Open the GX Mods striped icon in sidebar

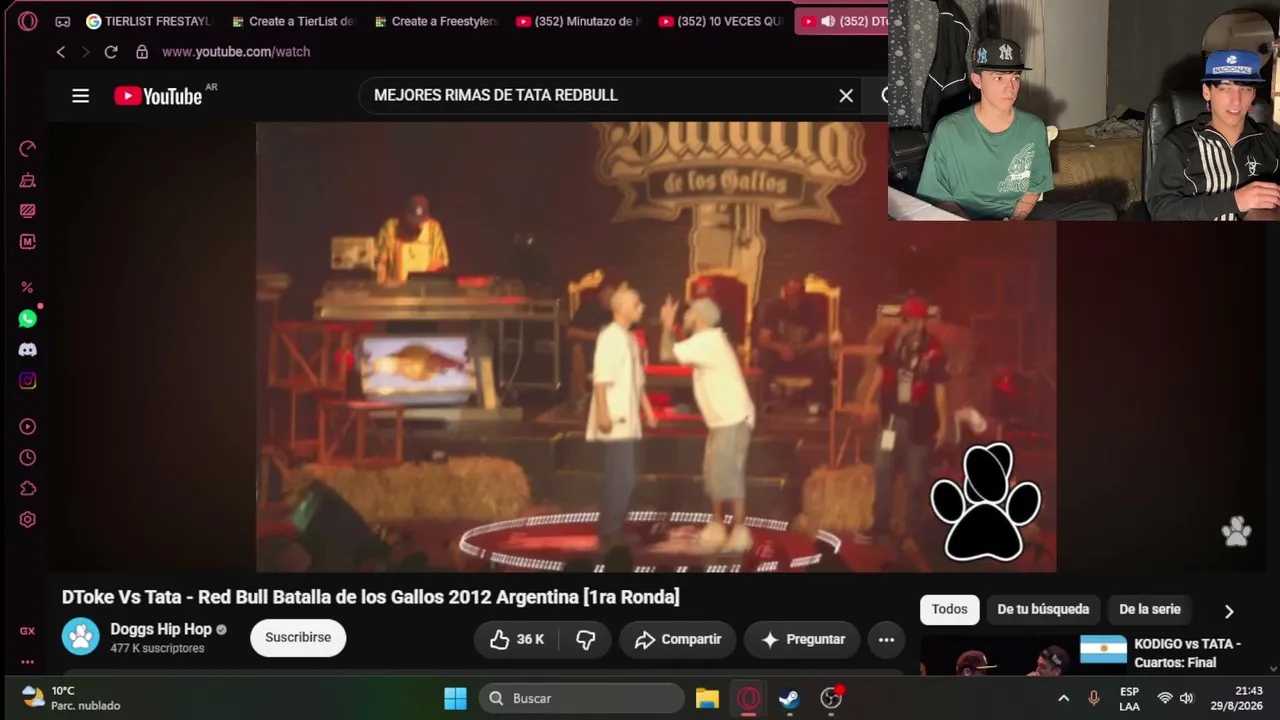[28, 211]
